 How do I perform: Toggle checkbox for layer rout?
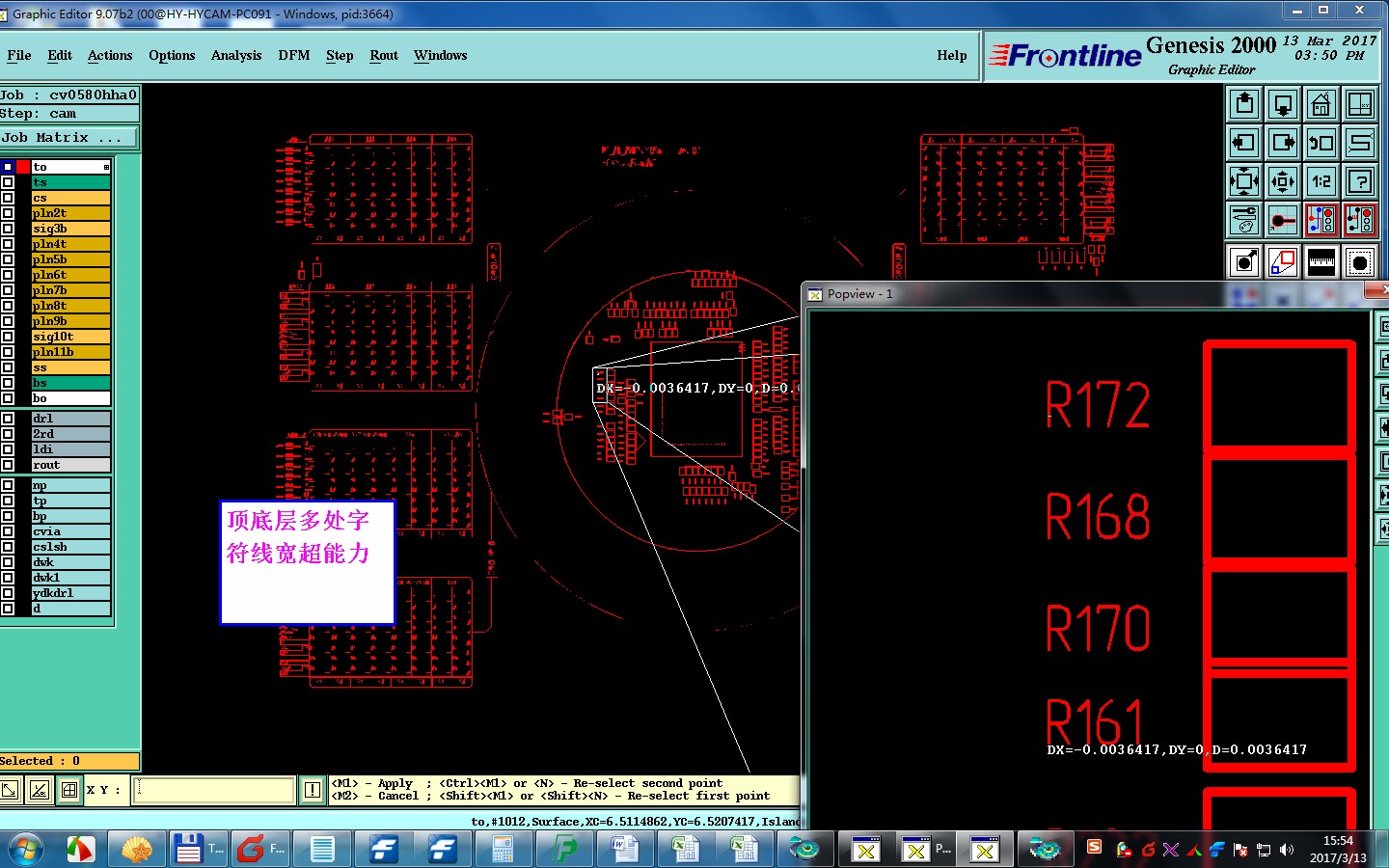point(8,465)
